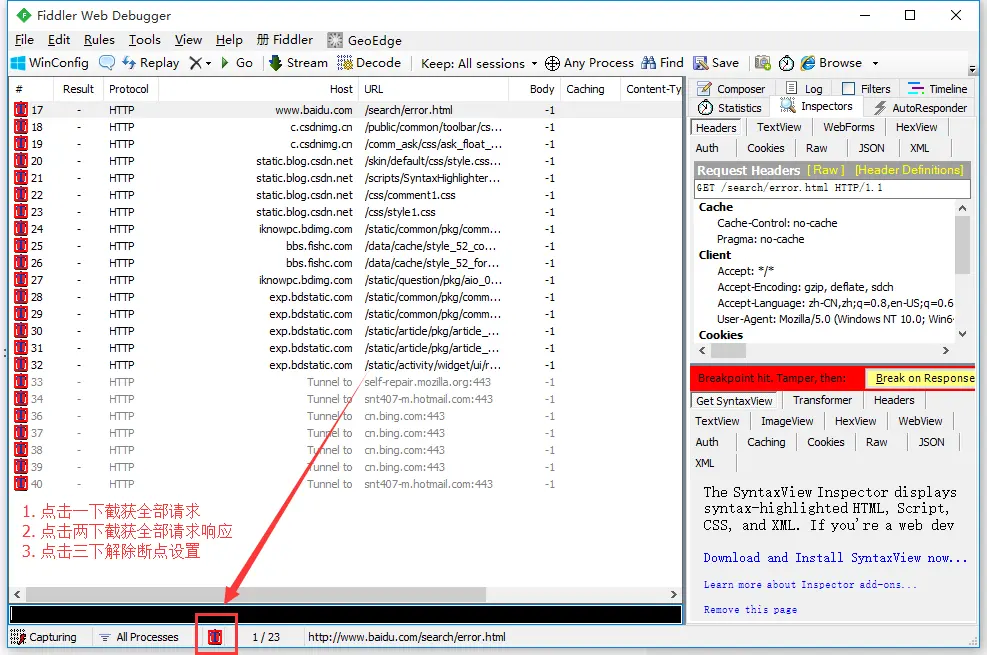Open the Help menu

coord(229,40)
